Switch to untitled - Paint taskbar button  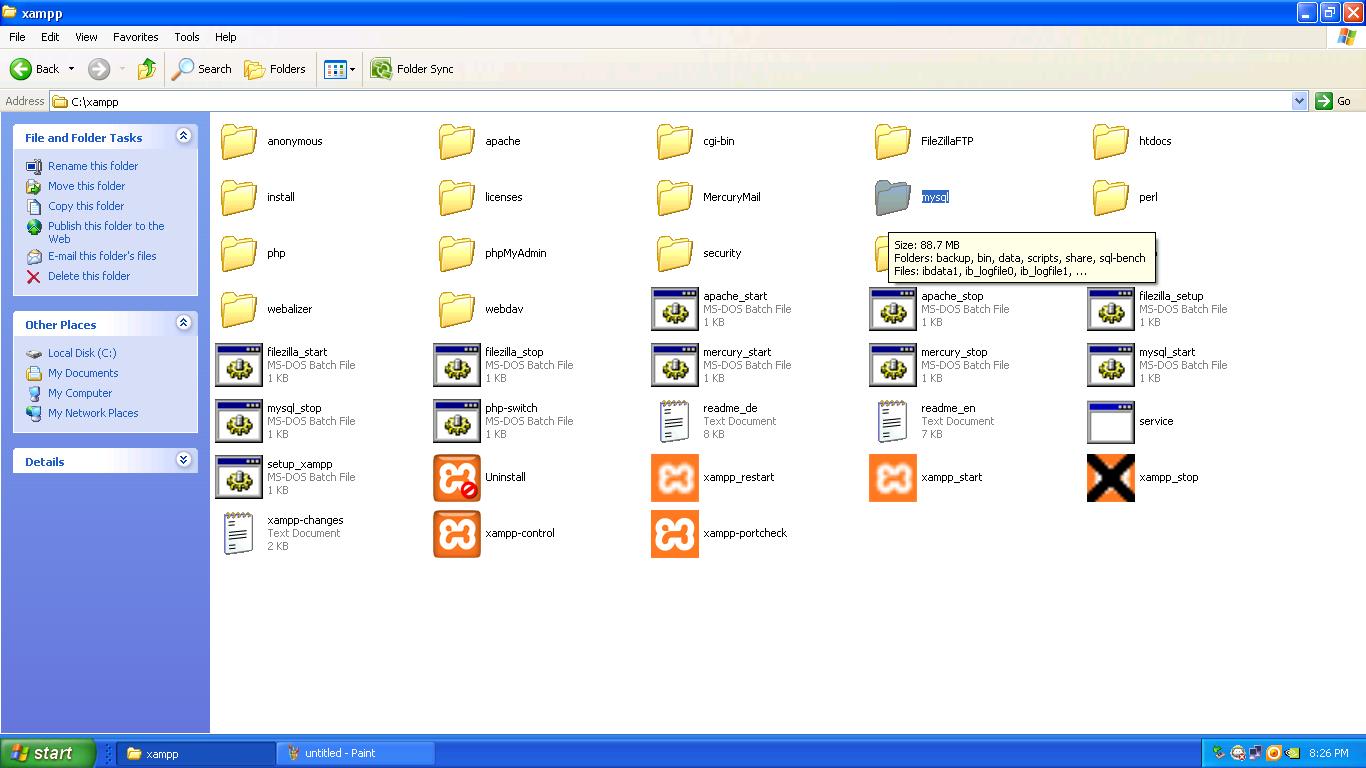[x=355, y=753]
